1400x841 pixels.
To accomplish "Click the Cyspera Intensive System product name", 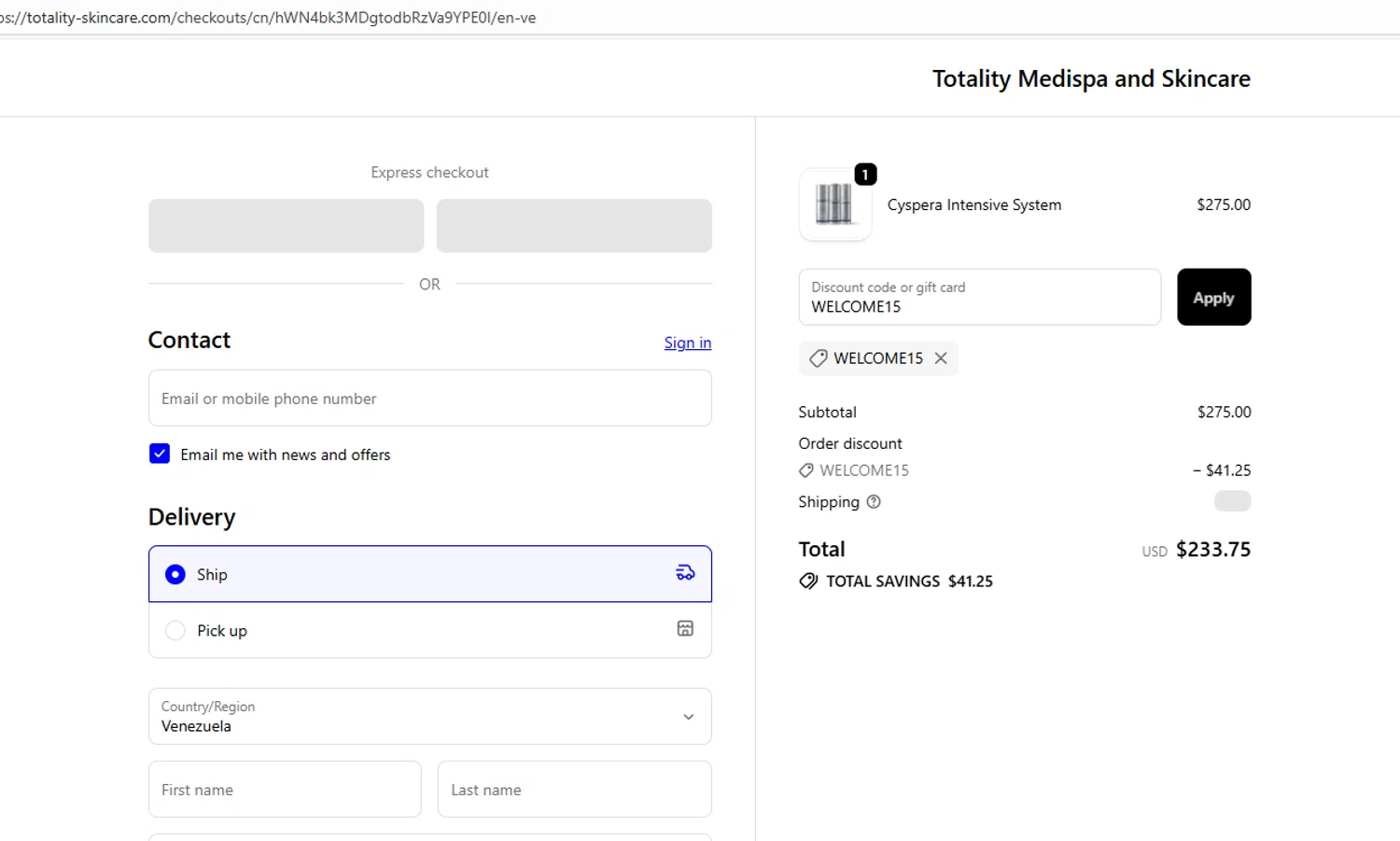I will click(x=974, y=204).
